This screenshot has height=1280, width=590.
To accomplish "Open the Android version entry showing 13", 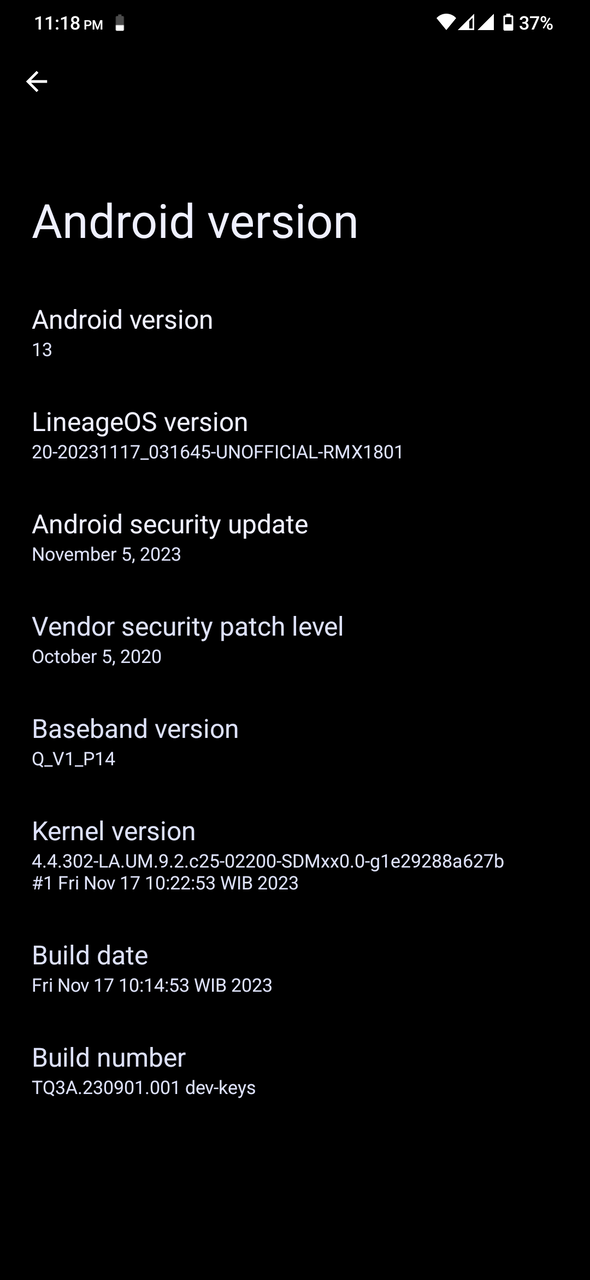I will [295, 333].
